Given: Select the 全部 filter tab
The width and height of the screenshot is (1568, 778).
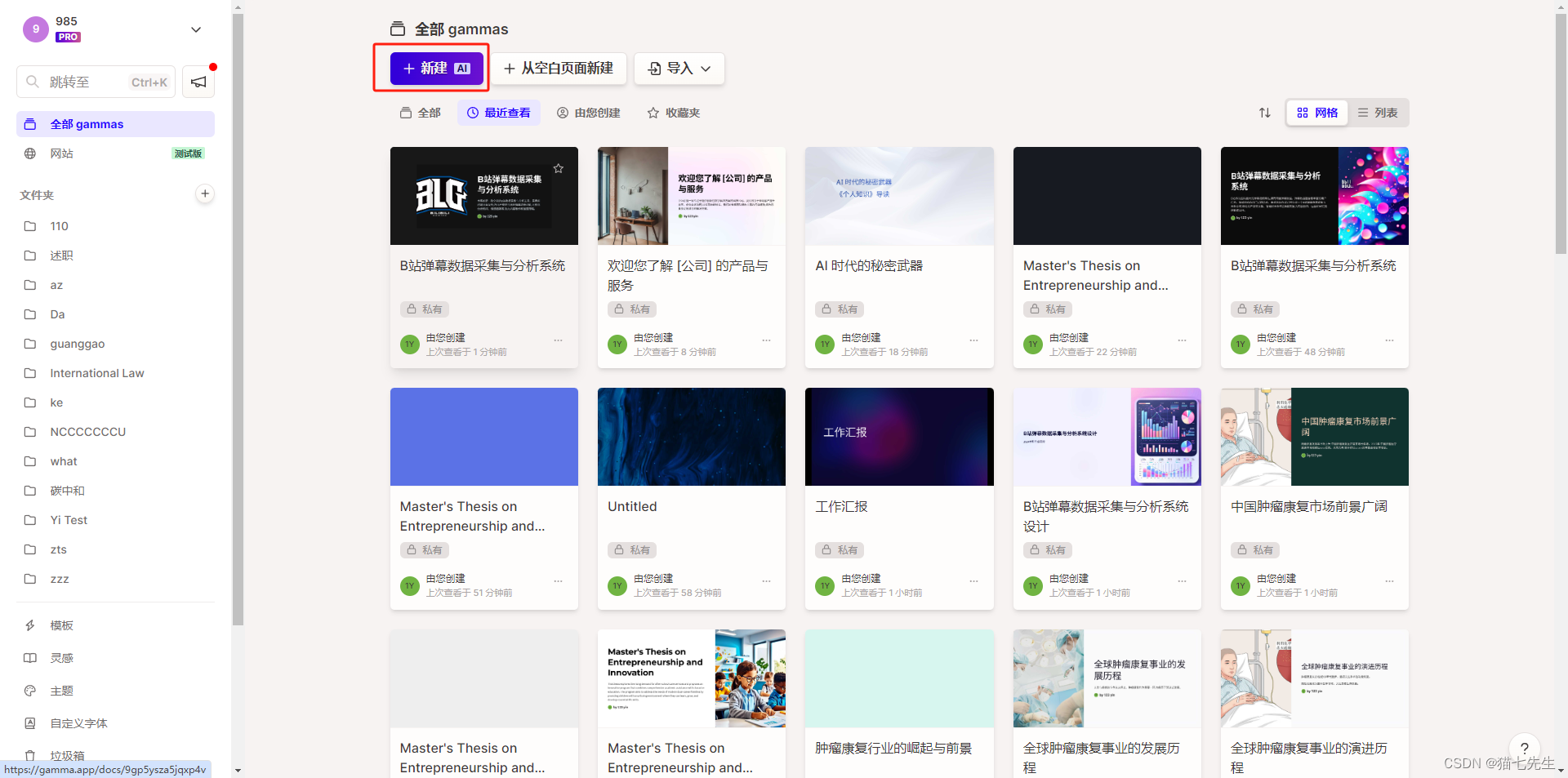Looking at the screenshot, I should [420, 113].
